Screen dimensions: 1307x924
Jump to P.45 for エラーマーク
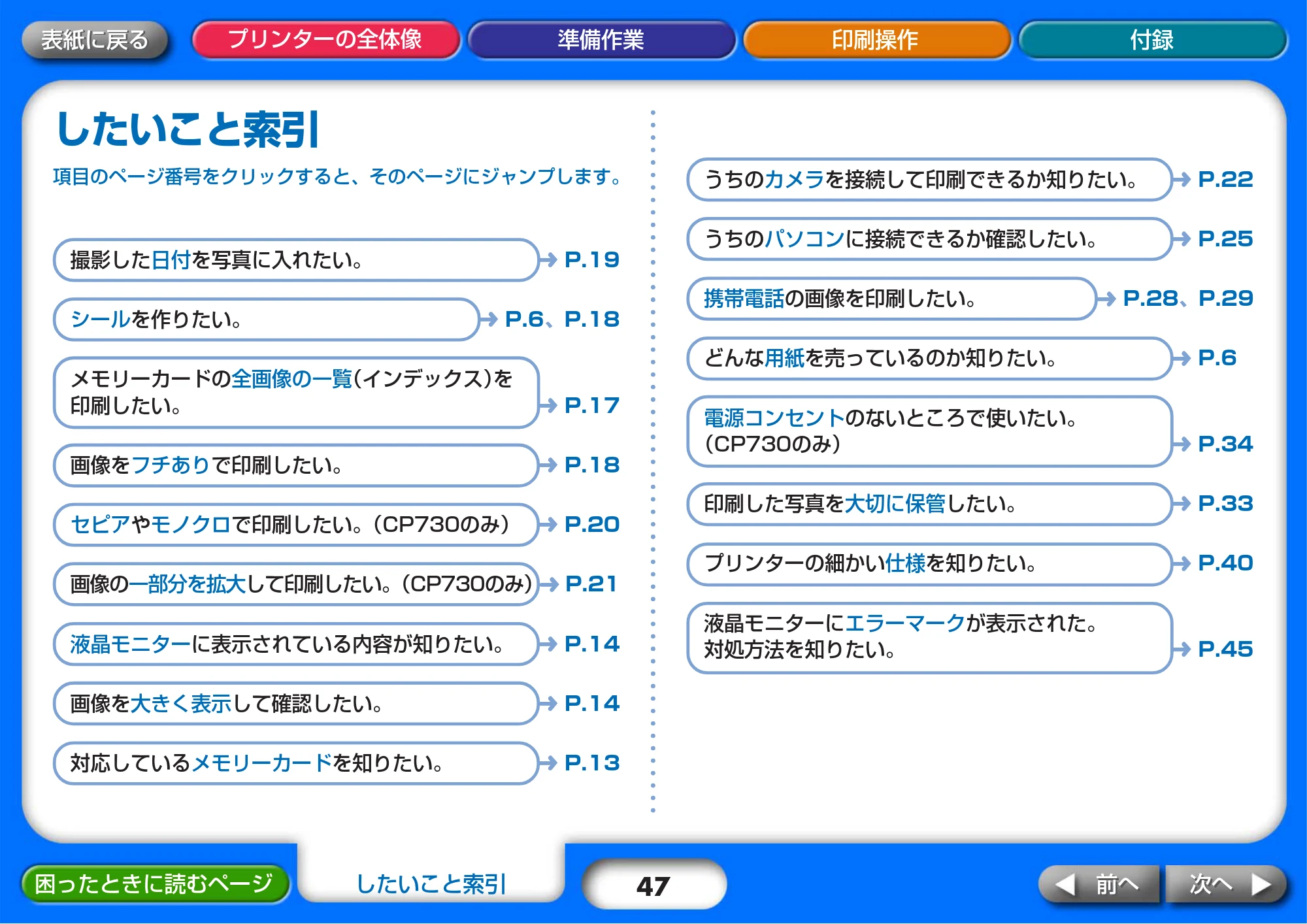(1225, 649)
